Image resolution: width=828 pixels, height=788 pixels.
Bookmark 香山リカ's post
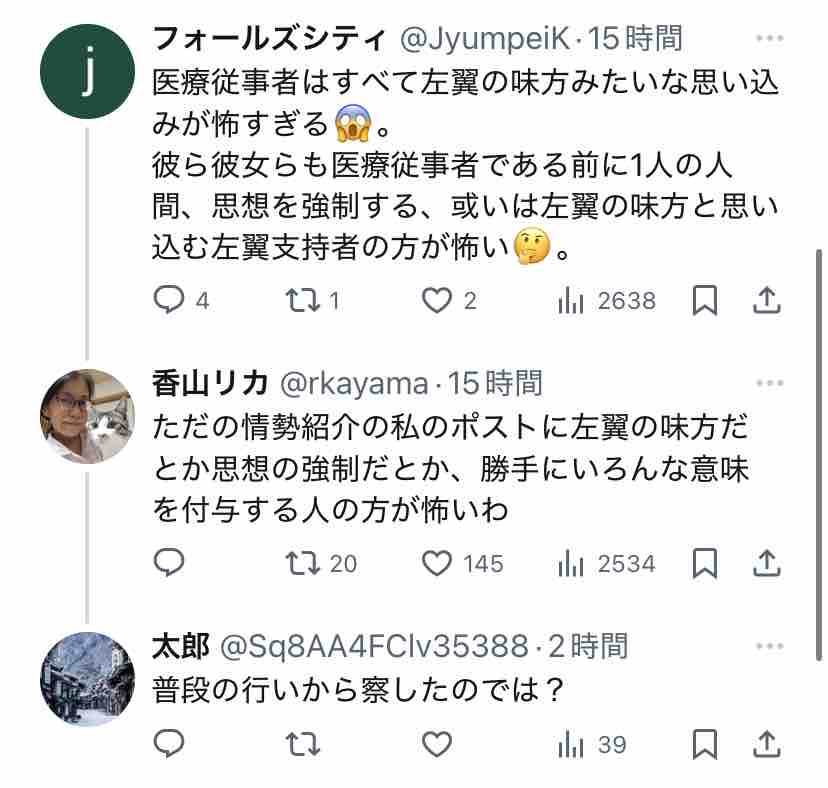[x=705, y=563]
